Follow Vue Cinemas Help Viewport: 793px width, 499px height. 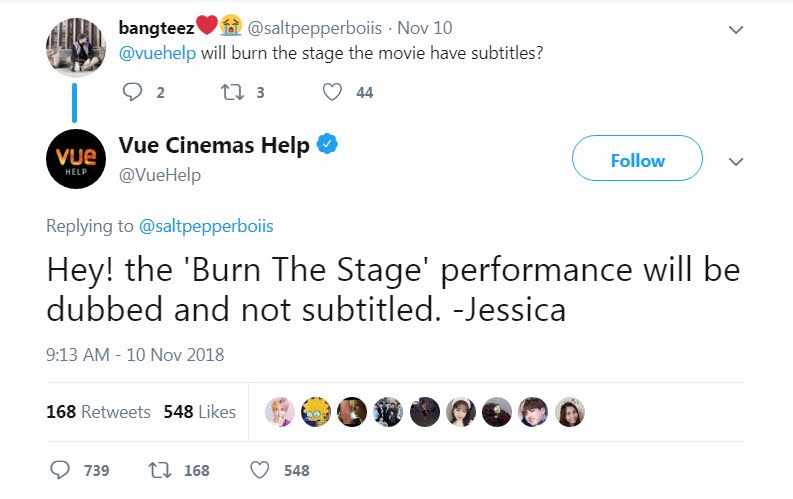[637, 159]
